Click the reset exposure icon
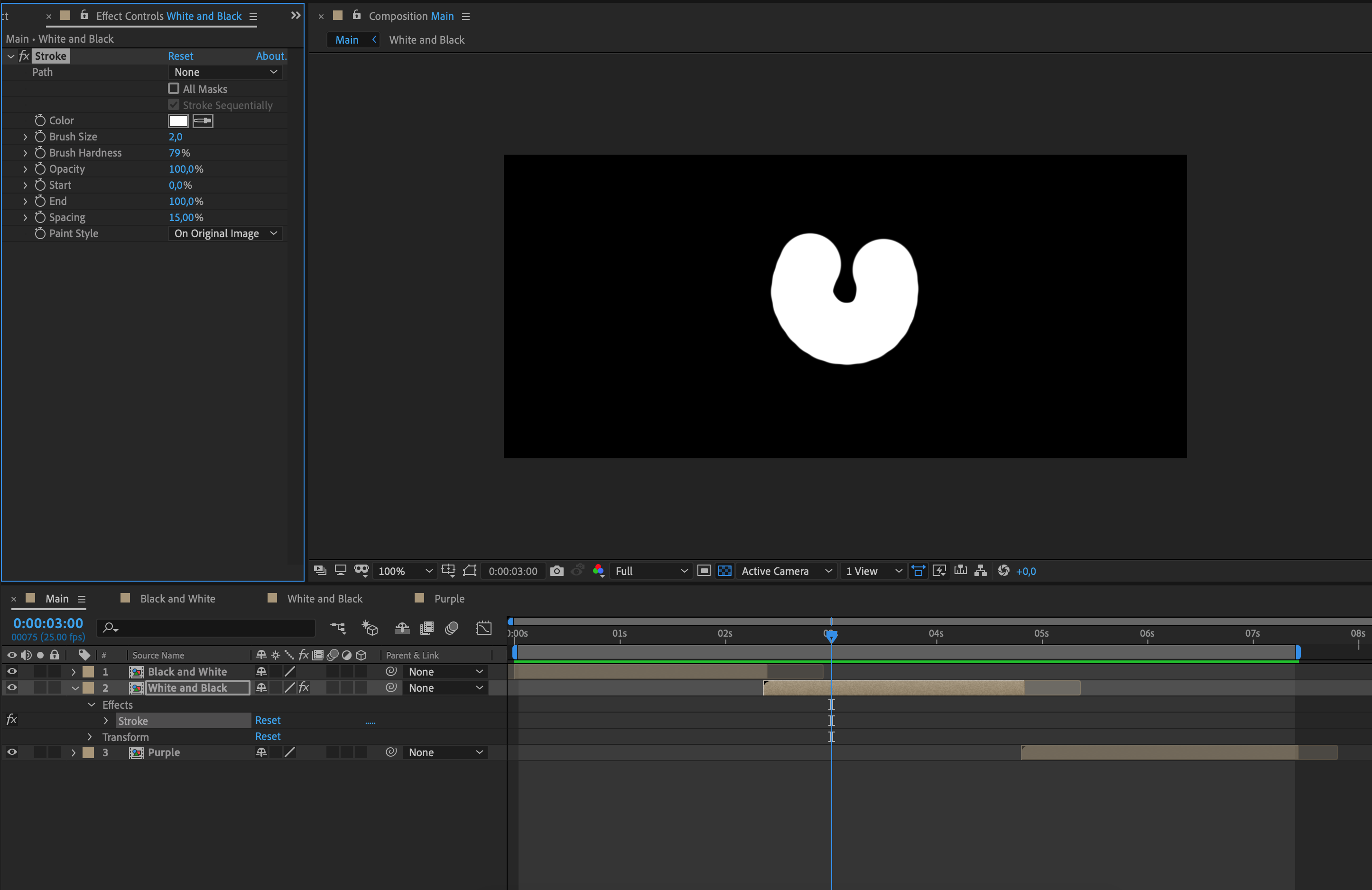The height and width of the screenshot is (890, 1372). point(1004,571)
